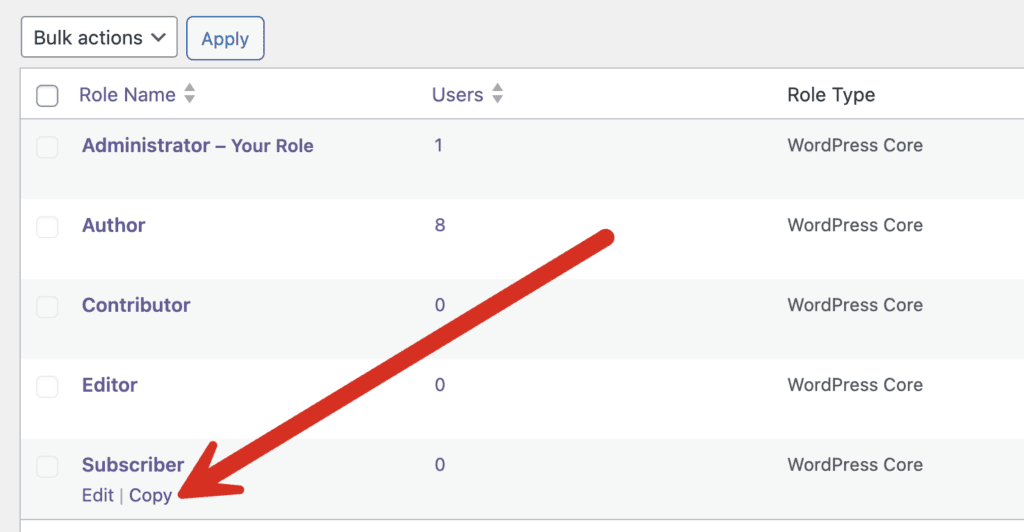The height and width of the screenshot is (532, 1024).
Task: Click Copy under the Subscriber role
Action: tap(150, 495)
